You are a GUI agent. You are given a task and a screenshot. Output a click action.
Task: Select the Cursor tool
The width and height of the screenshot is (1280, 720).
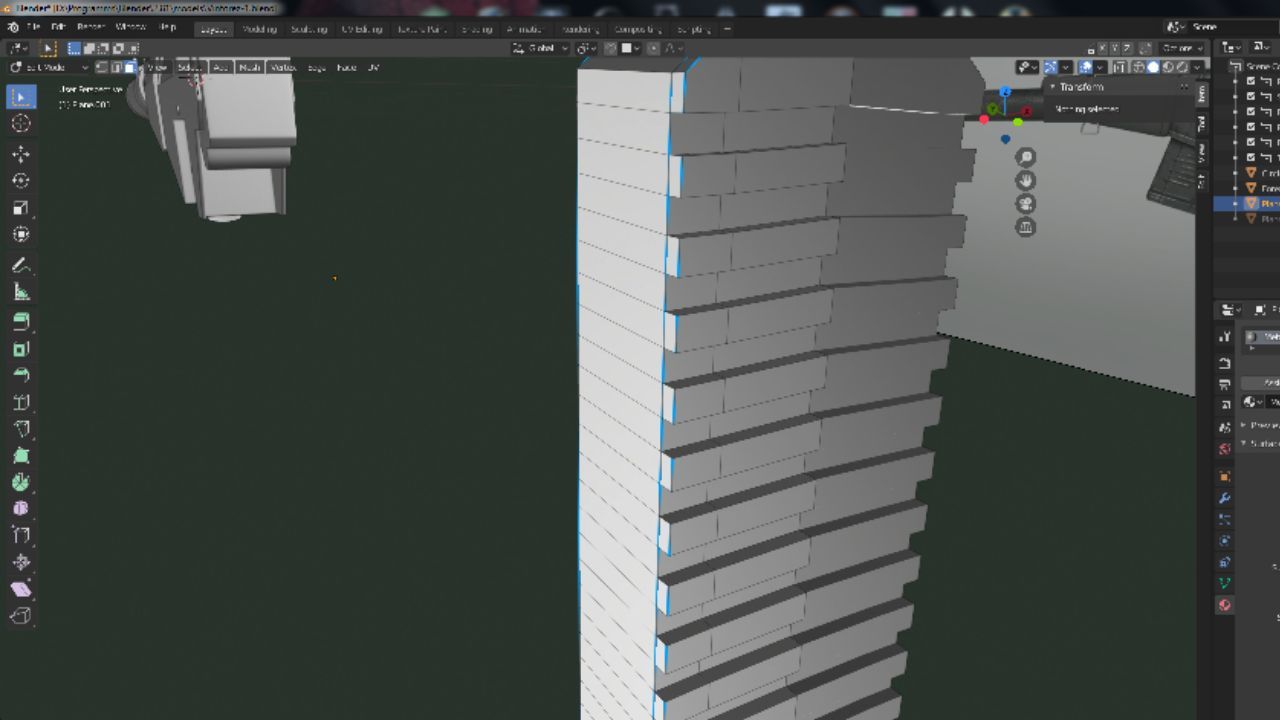point(21,123)
